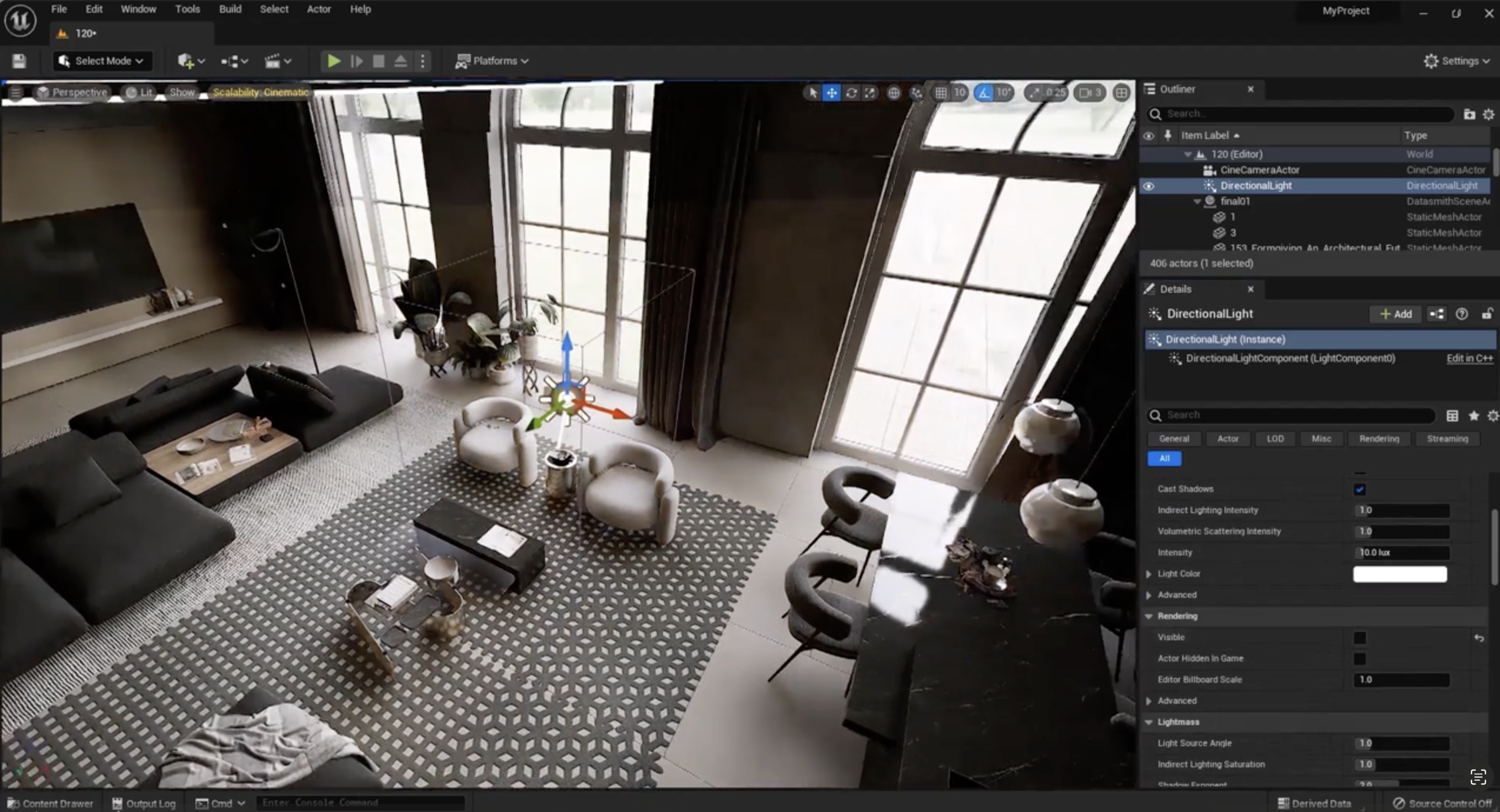Open the white Light Color swatch

click(1399, 574)
